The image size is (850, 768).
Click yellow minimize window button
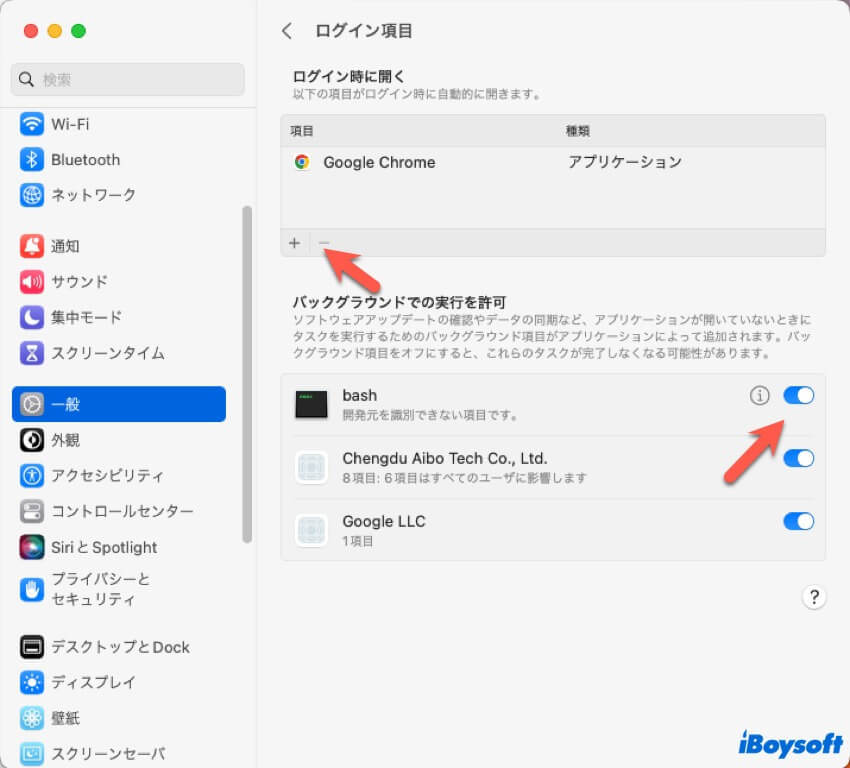[x=55, y=31]
